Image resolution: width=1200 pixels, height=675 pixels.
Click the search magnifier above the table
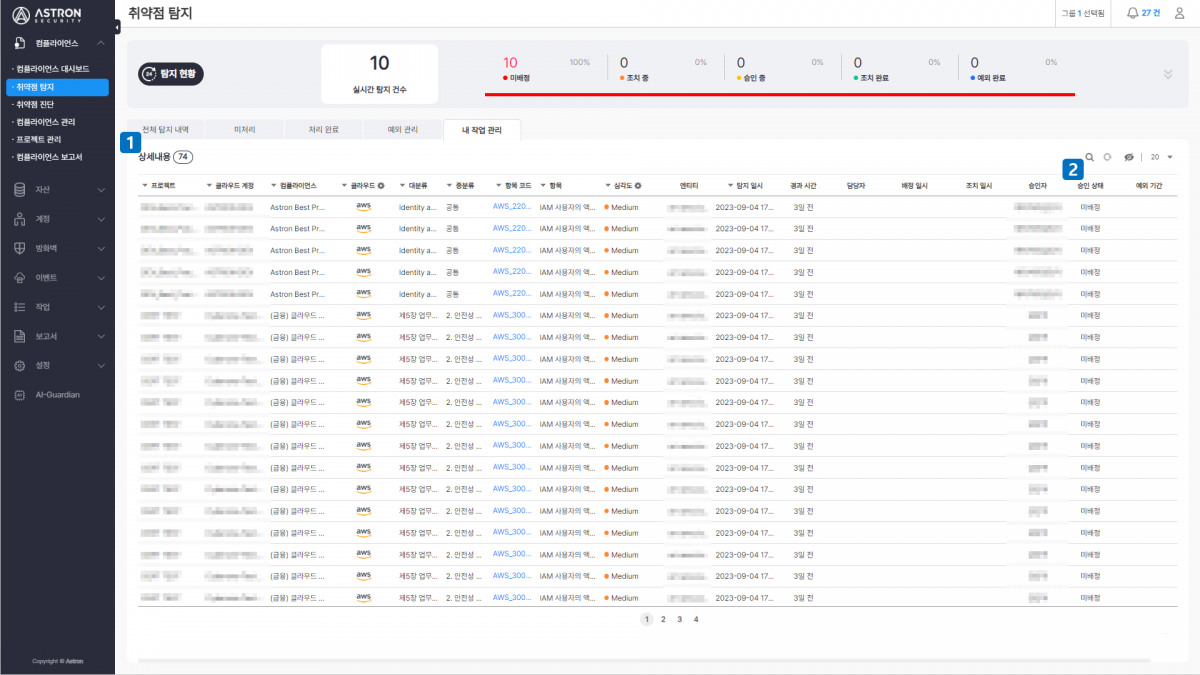[x=1090, y=157]
